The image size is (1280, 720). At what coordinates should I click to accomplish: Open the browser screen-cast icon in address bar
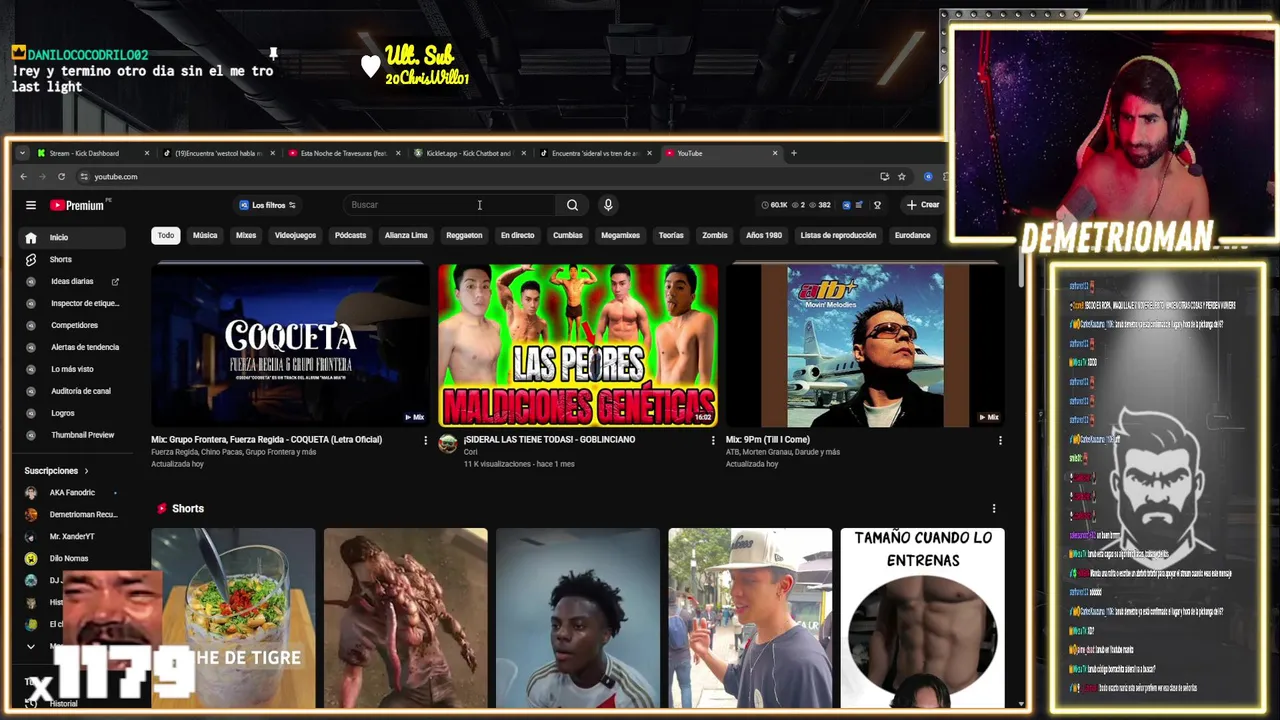click(884, 177)
